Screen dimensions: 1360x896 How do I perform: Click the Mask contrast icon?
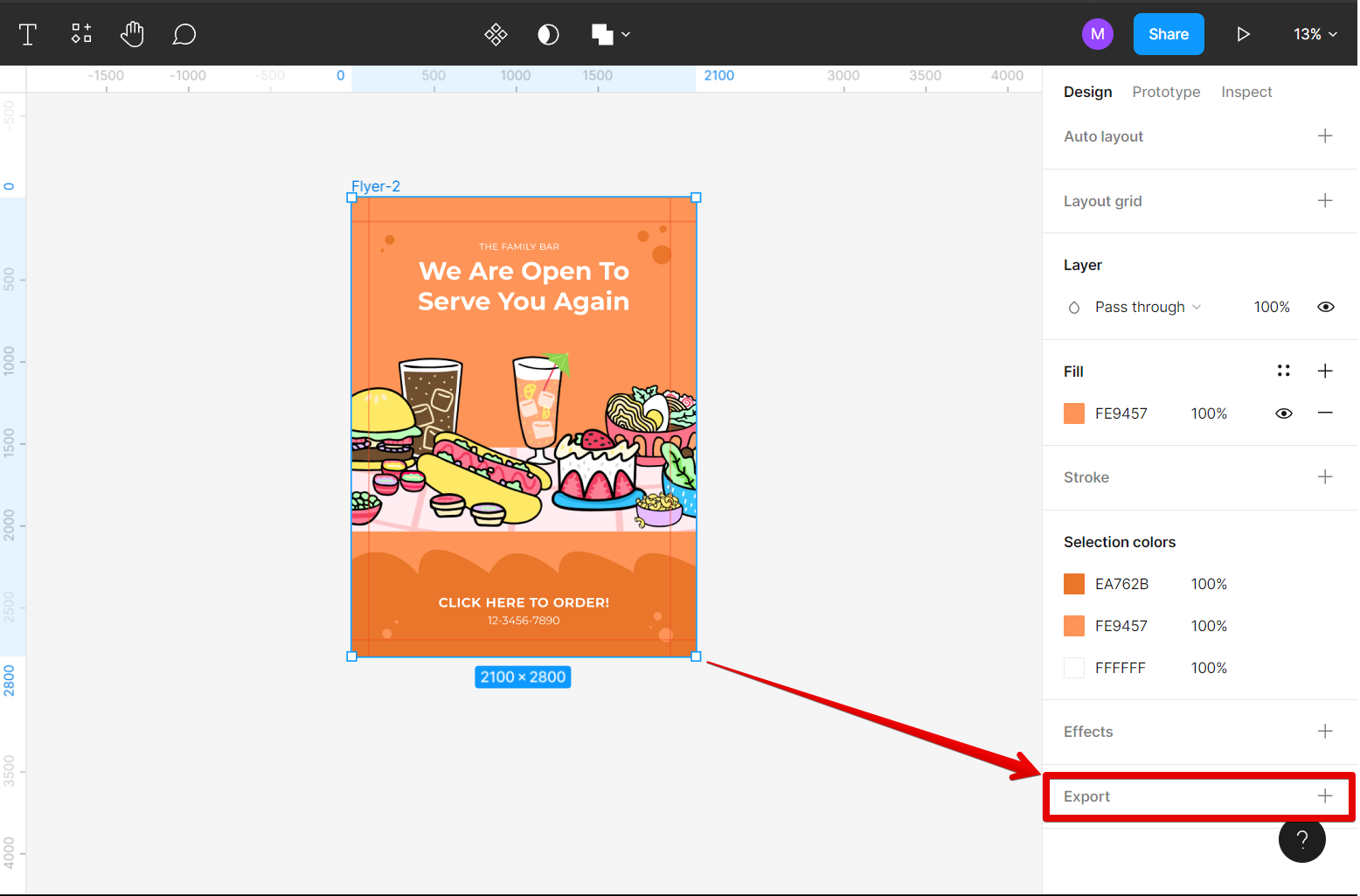coord(548,34)
